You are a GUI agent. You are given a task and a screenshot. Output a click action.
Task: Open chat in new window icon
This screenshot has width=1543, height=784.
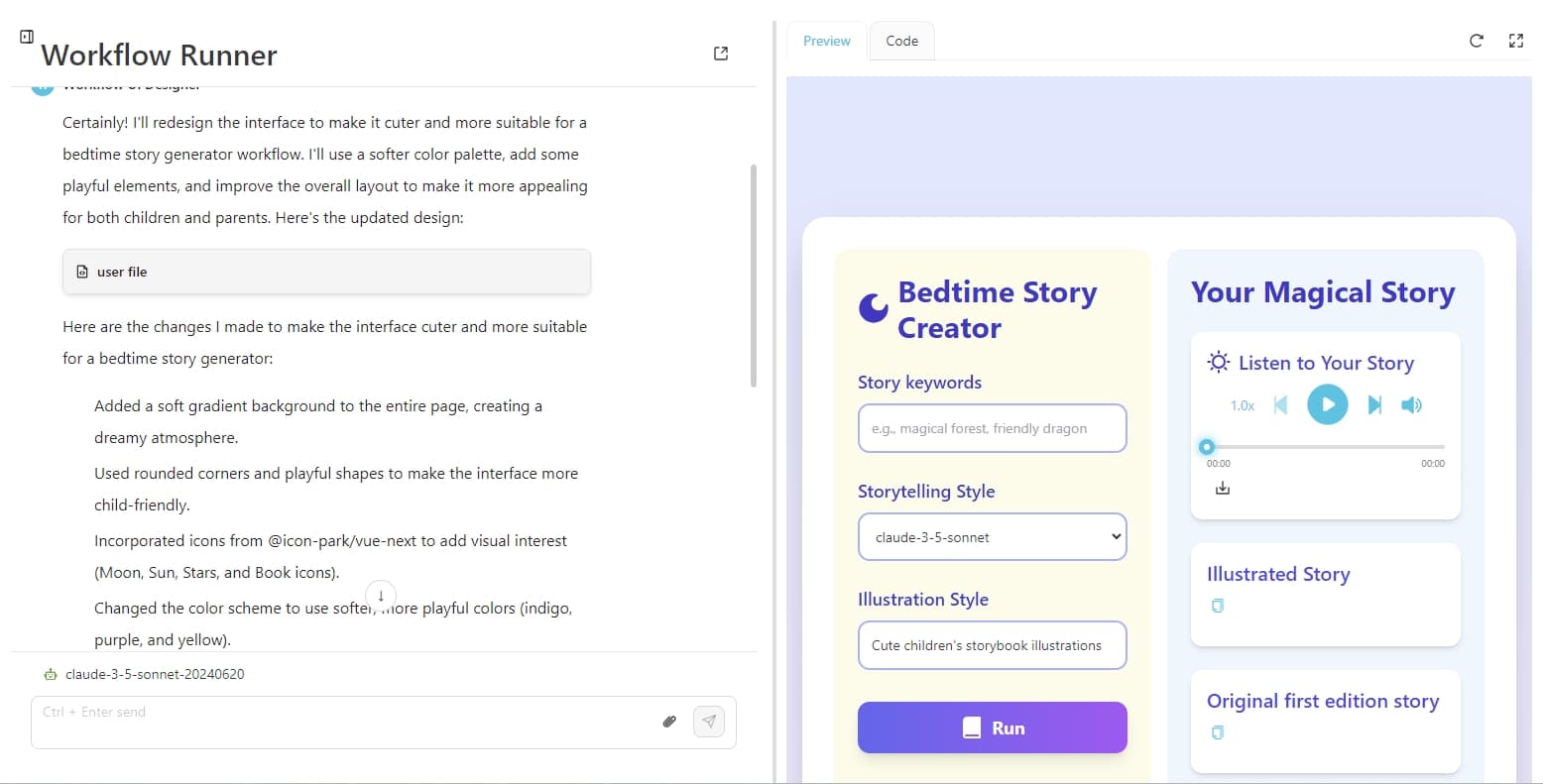click(x=721, y=54)
